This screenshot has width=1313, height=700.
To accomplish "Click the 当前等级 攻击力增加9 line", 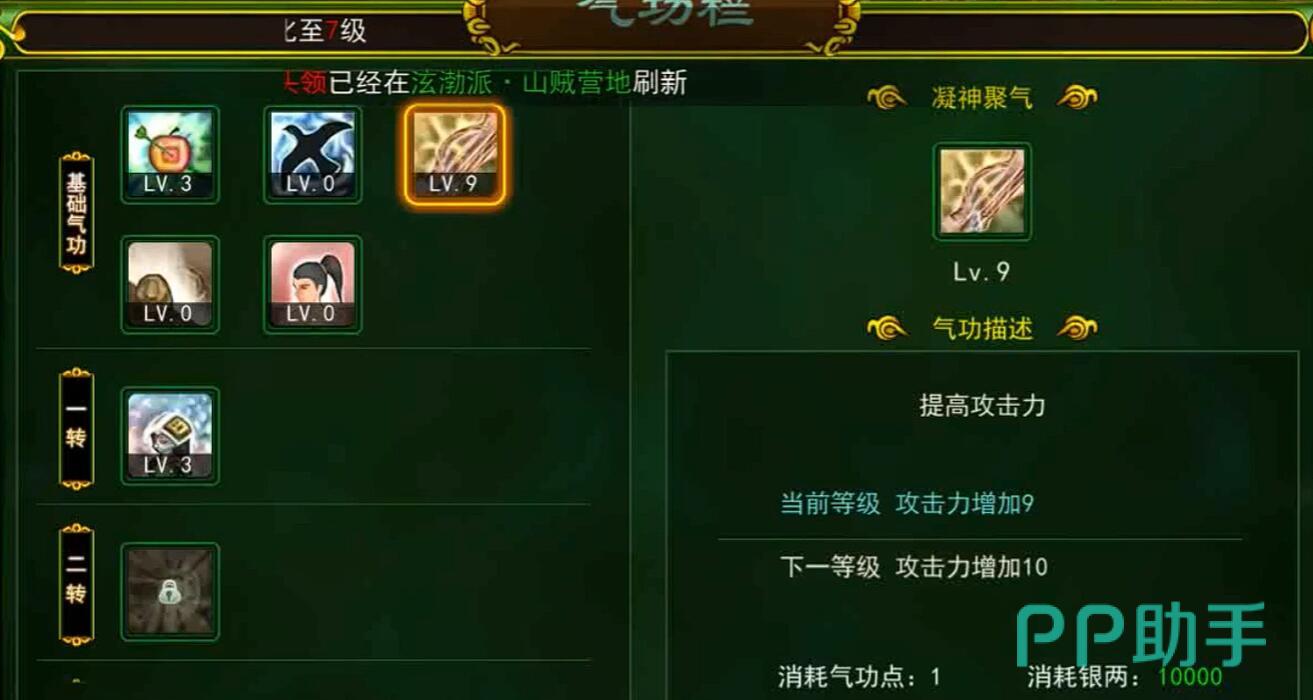I will [x=907, y=503].
